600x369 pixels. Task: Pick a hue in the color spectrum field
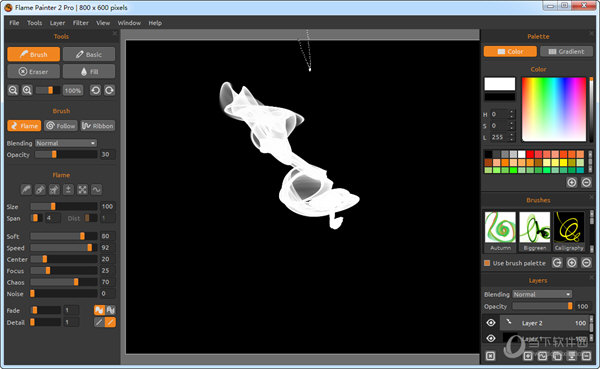[554, 109]
